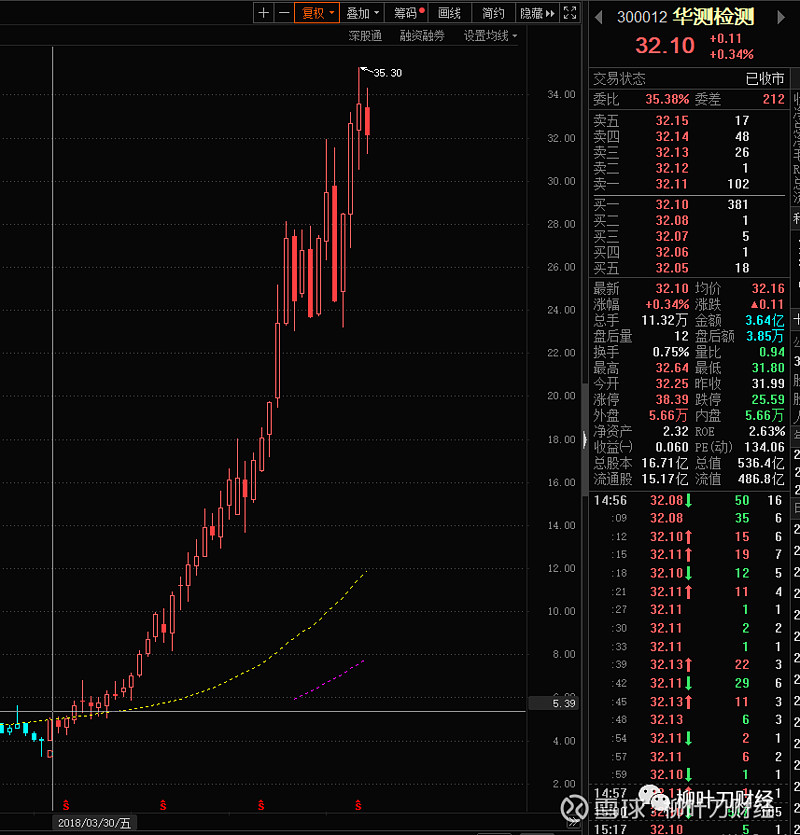Click the 20.00 price axis label

pos(561,396)
